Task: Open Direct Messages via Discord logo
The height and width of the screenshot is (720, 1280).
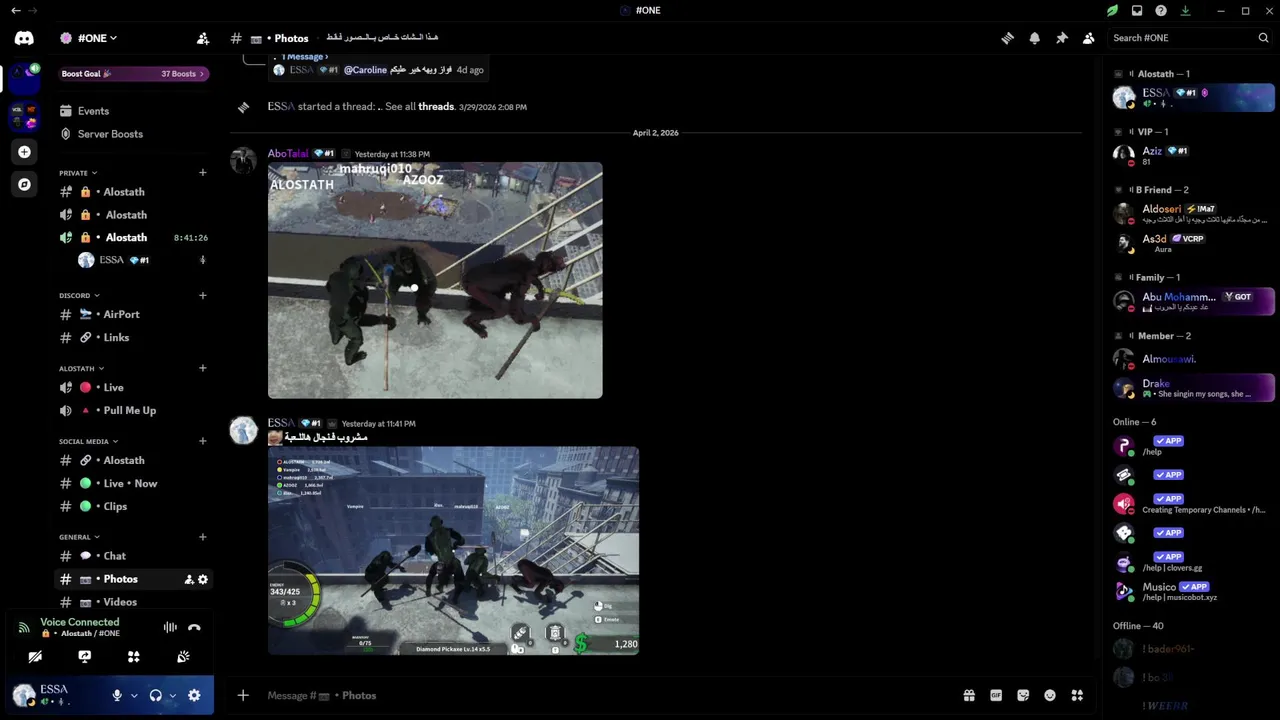Action: point(24,38)
